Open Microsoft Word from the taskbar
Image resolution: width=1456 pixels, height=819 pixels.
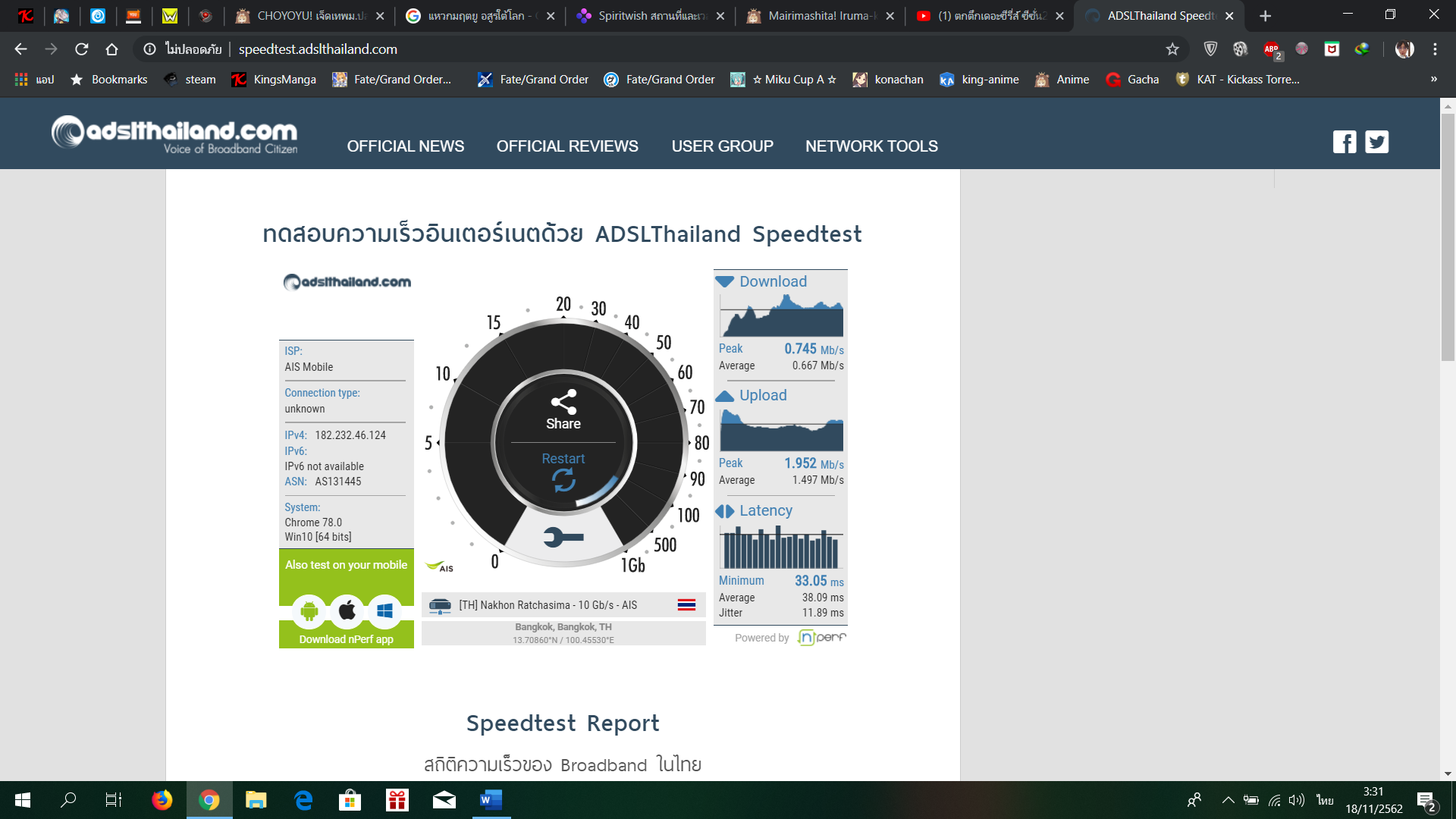491,800
